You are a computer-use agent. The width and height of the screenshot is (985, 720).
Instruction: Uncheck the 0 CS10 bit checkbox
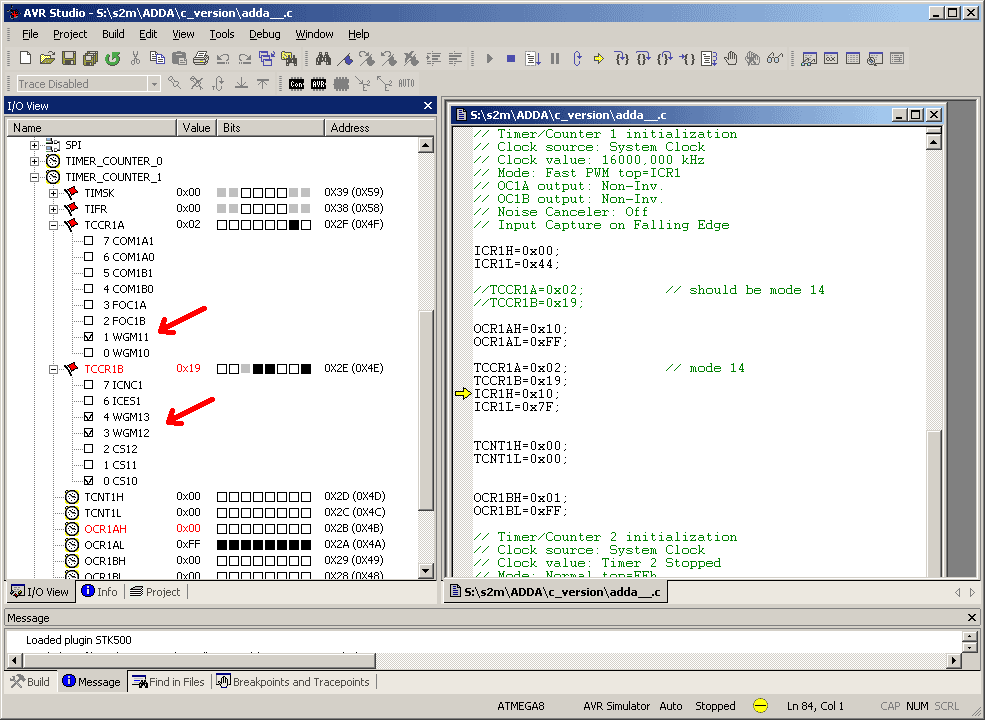coord(89,481)
